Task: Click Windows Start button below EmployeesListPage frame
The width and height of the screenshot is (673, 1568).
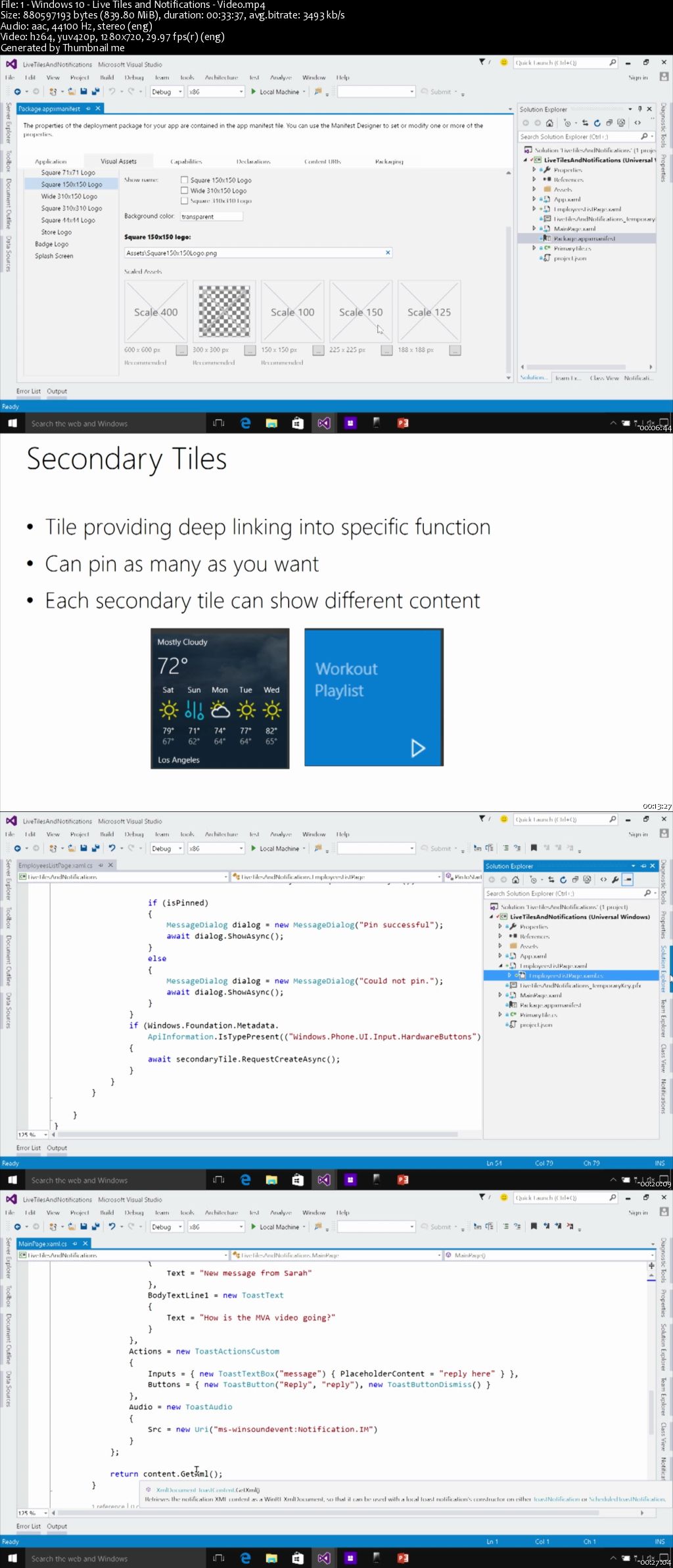Action: [12, 1180]
